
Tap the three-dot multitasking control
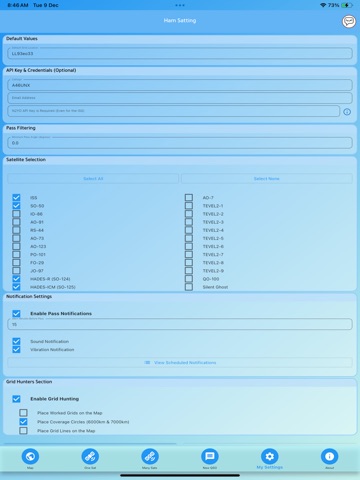click(180, 5)
